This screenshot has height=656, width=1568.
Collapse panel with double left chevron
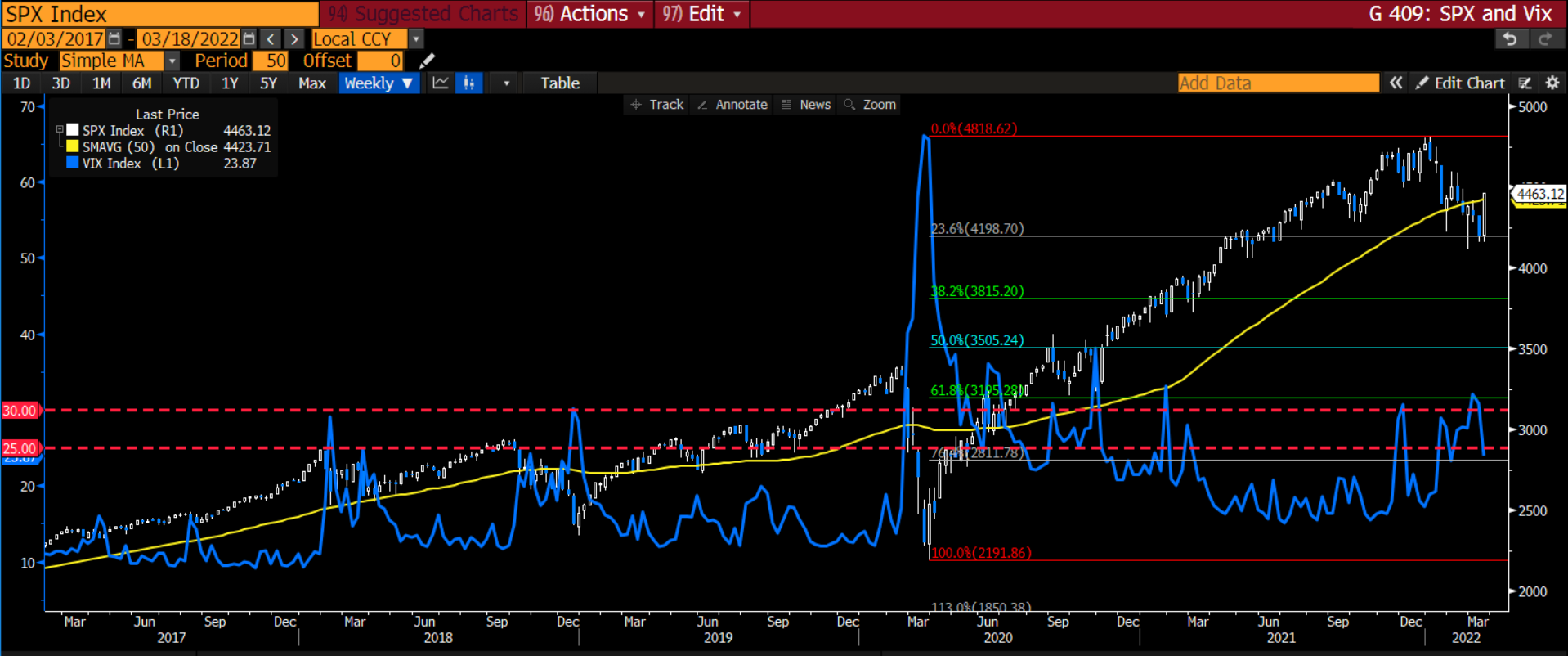[1396, 83]
